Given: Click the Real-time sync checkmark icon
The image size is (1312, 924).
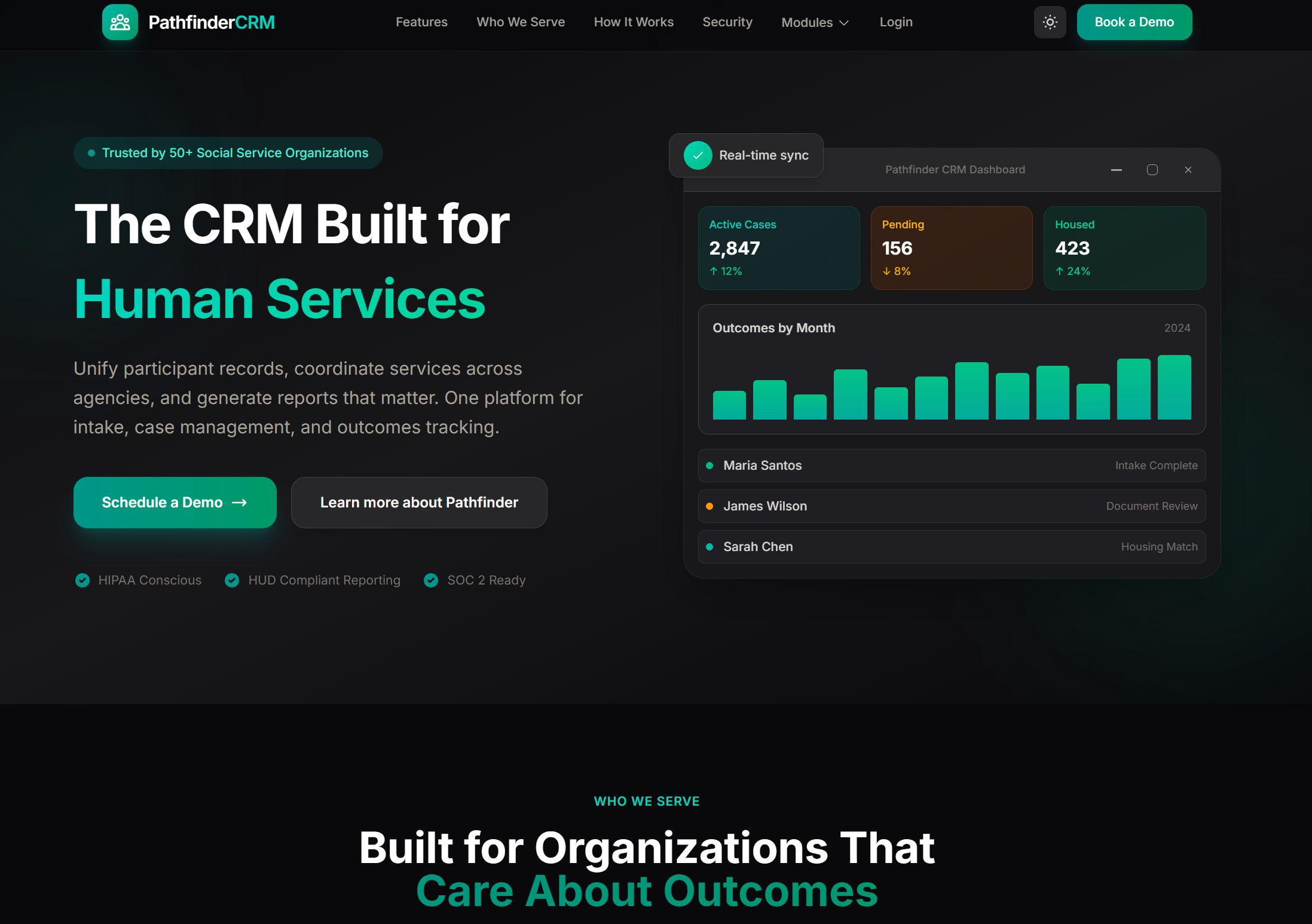Looking at the screenshot, I should pyautogui.click(x=698, y=155).
